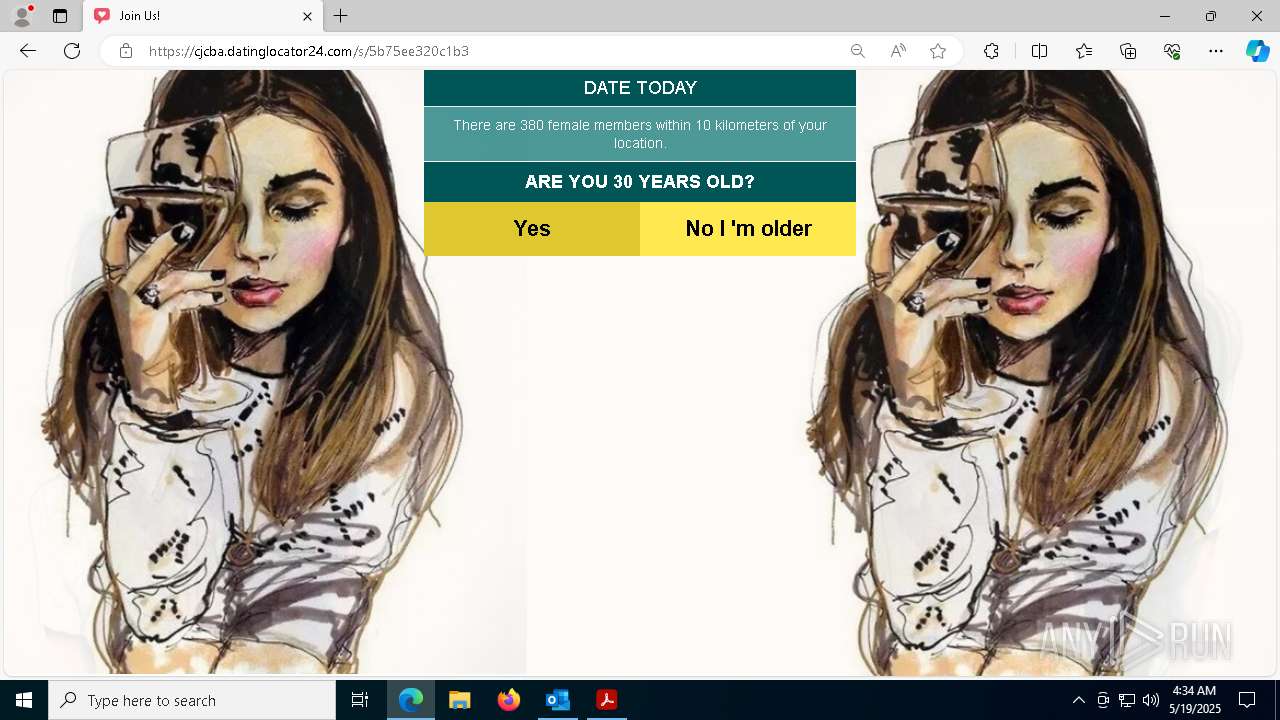
Task: Open the notification center
Action: pyautogui.click(x=1247, y=700)
